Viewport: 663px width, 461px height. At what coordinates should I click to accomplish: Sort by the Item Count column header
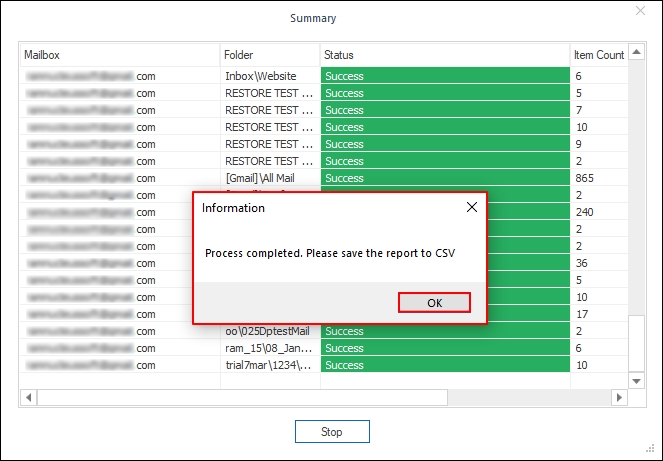(x=599, y=55)
